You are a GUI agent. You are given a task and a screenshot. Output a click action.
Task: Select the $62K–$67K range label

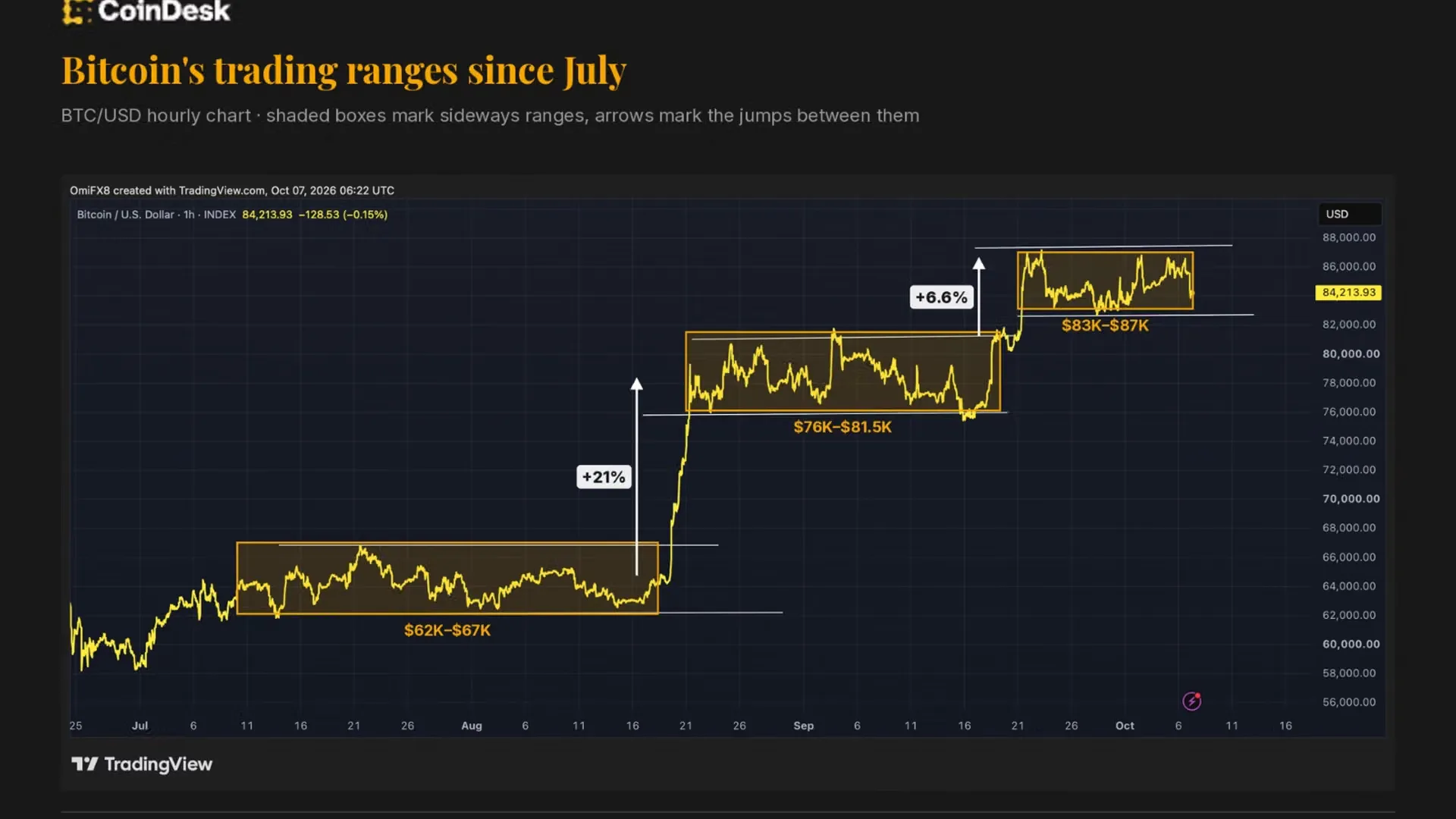coord(447,630)
